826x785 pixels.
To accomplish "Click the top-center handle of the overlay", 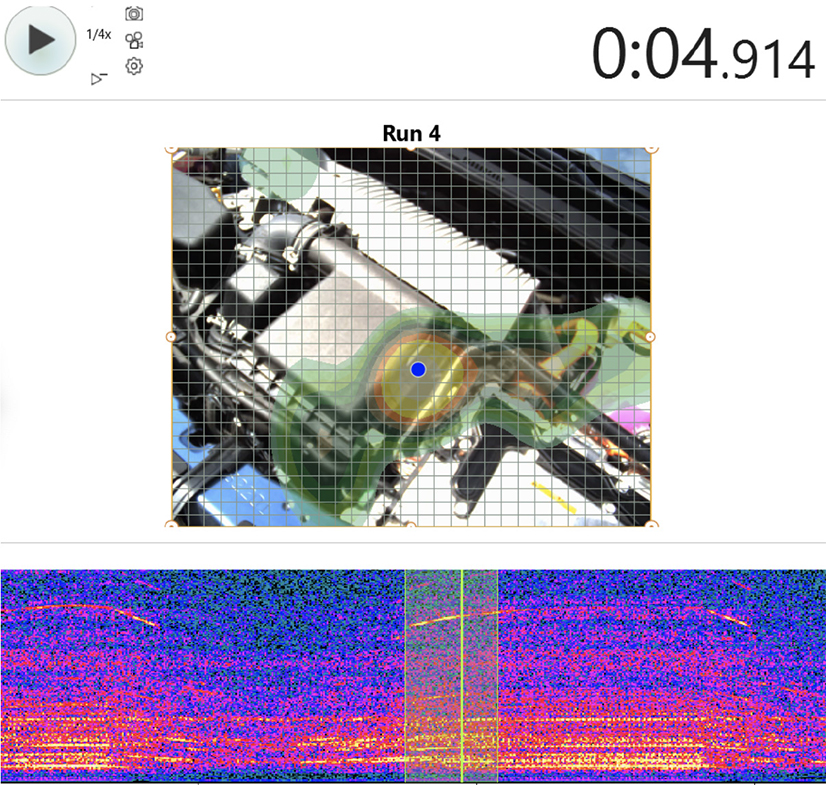I will 410,148.
